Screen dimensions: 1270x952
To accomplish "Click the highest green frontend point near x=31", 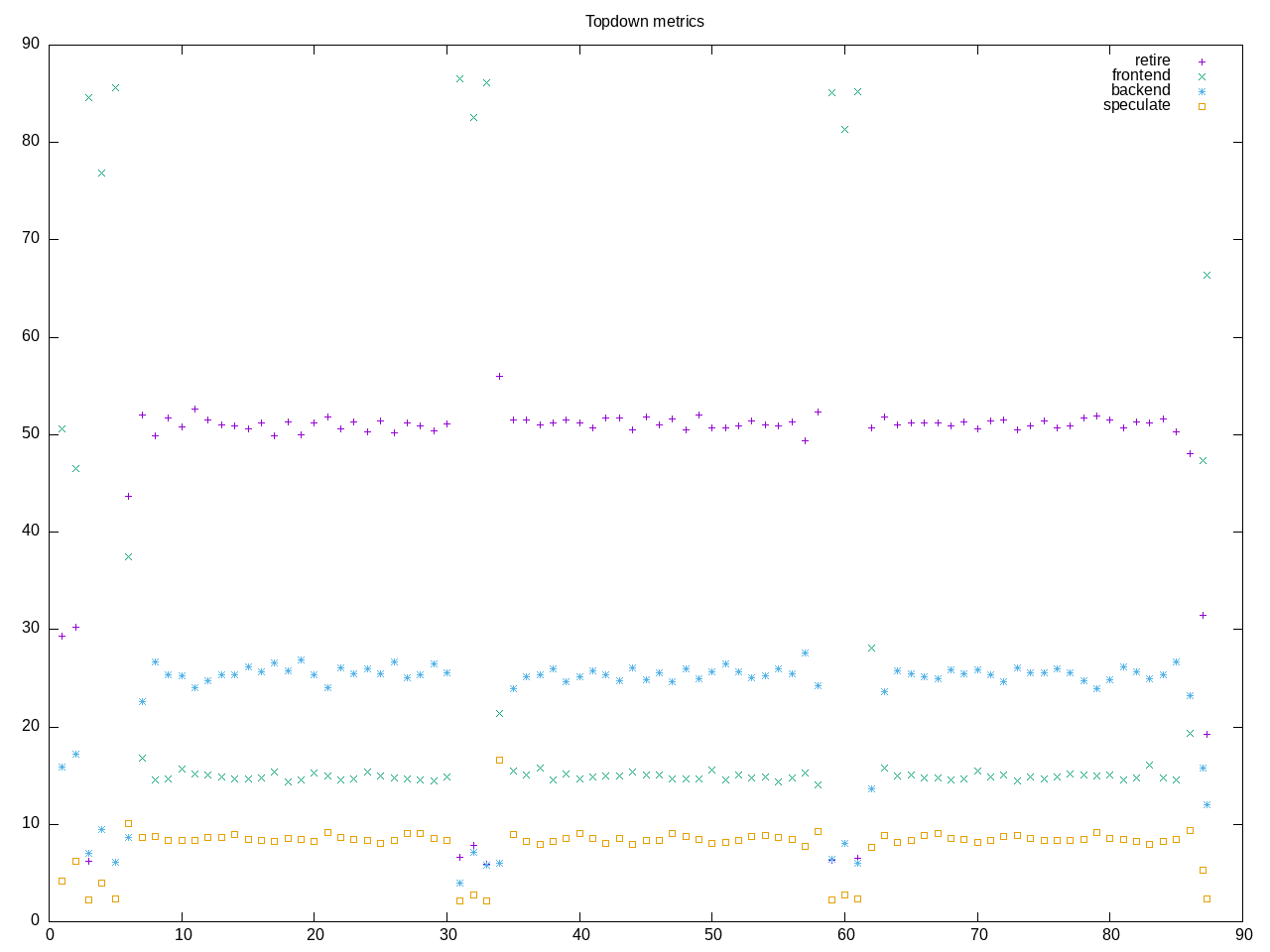I will [x=459, y=78].
